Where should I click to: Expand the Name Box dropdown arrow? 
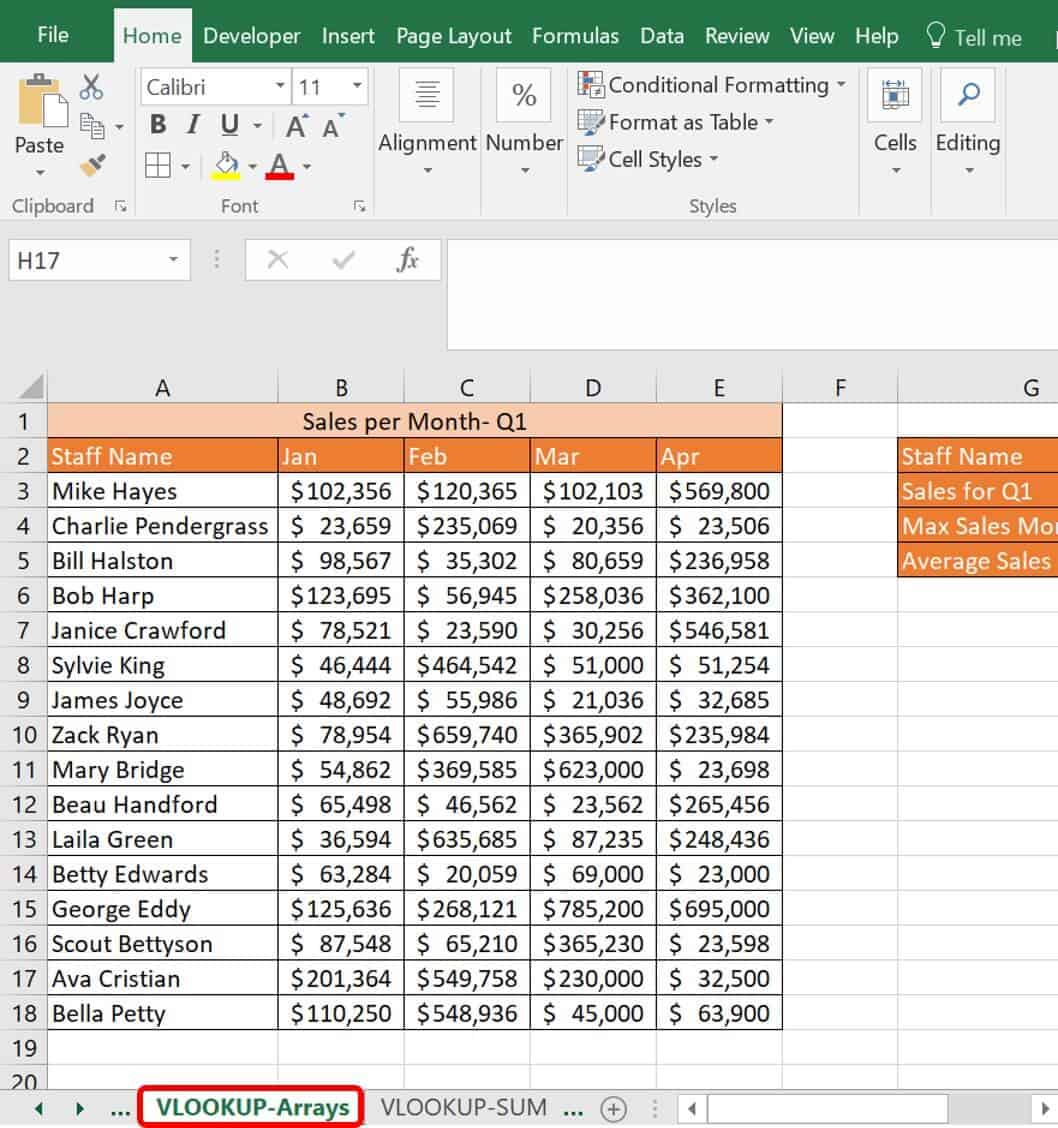click(173, 261)
